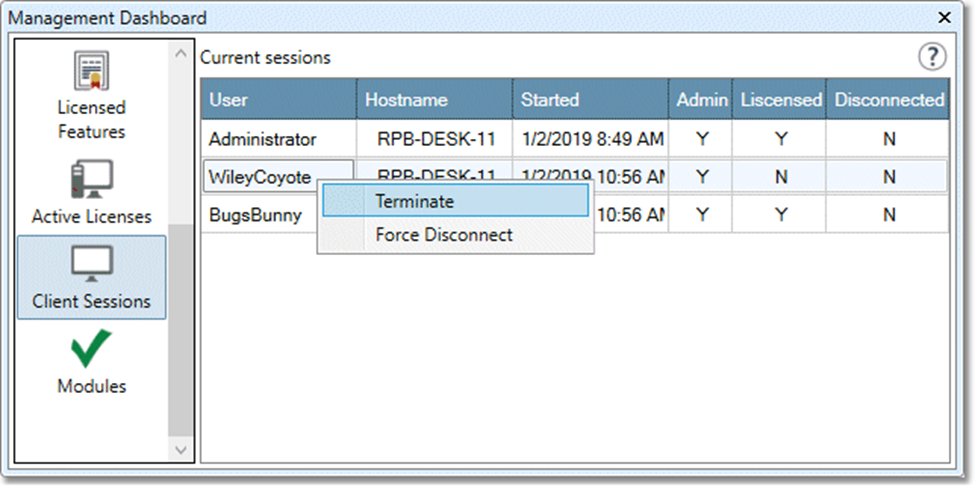Click the WileyCoyote user cell
The image size is (975, 488).
pos(260,177)
